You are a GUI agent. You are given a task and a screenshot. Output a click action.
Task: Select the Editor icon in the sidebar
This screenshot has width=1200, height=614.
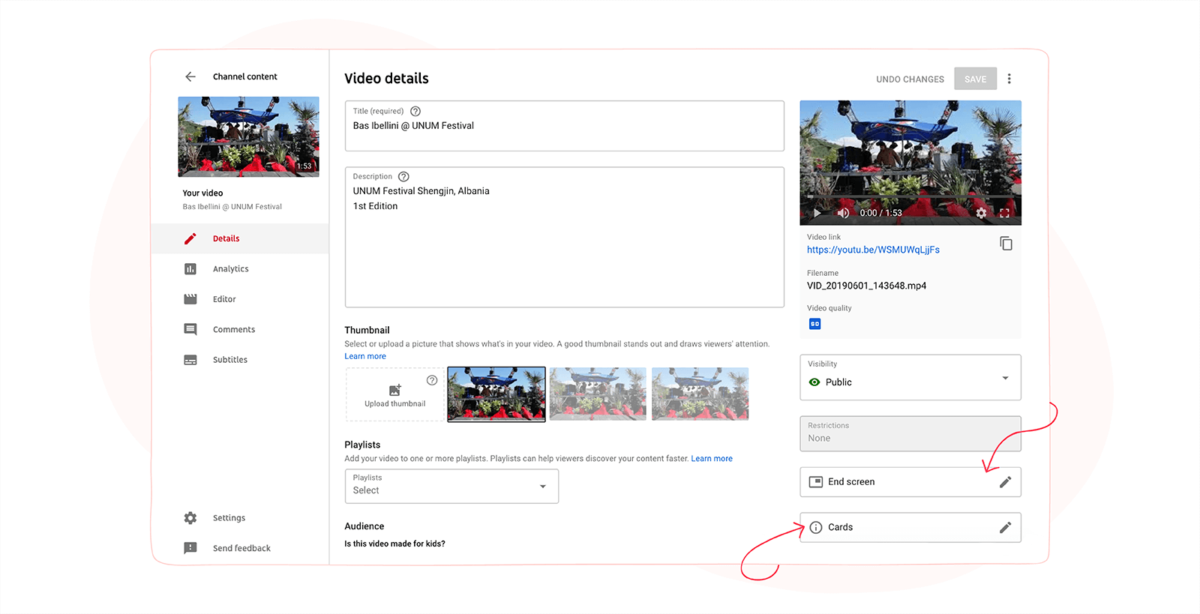[191, 298]
